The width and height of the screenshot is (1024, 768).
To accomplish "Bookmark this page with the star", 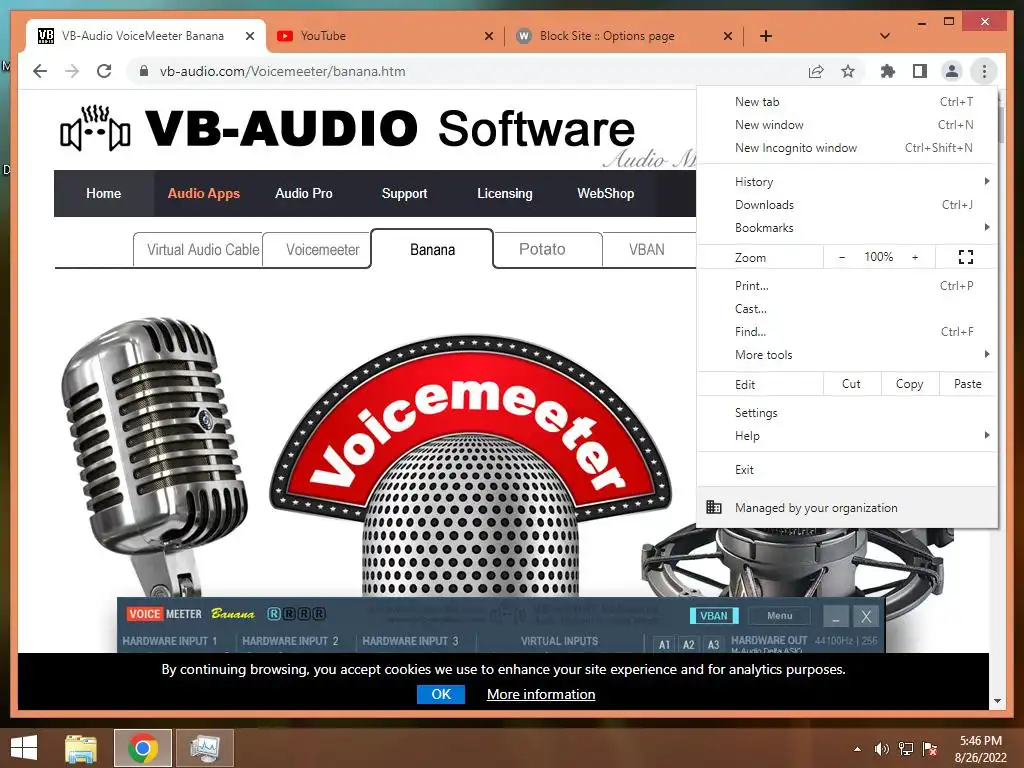I will coord(848,71).
